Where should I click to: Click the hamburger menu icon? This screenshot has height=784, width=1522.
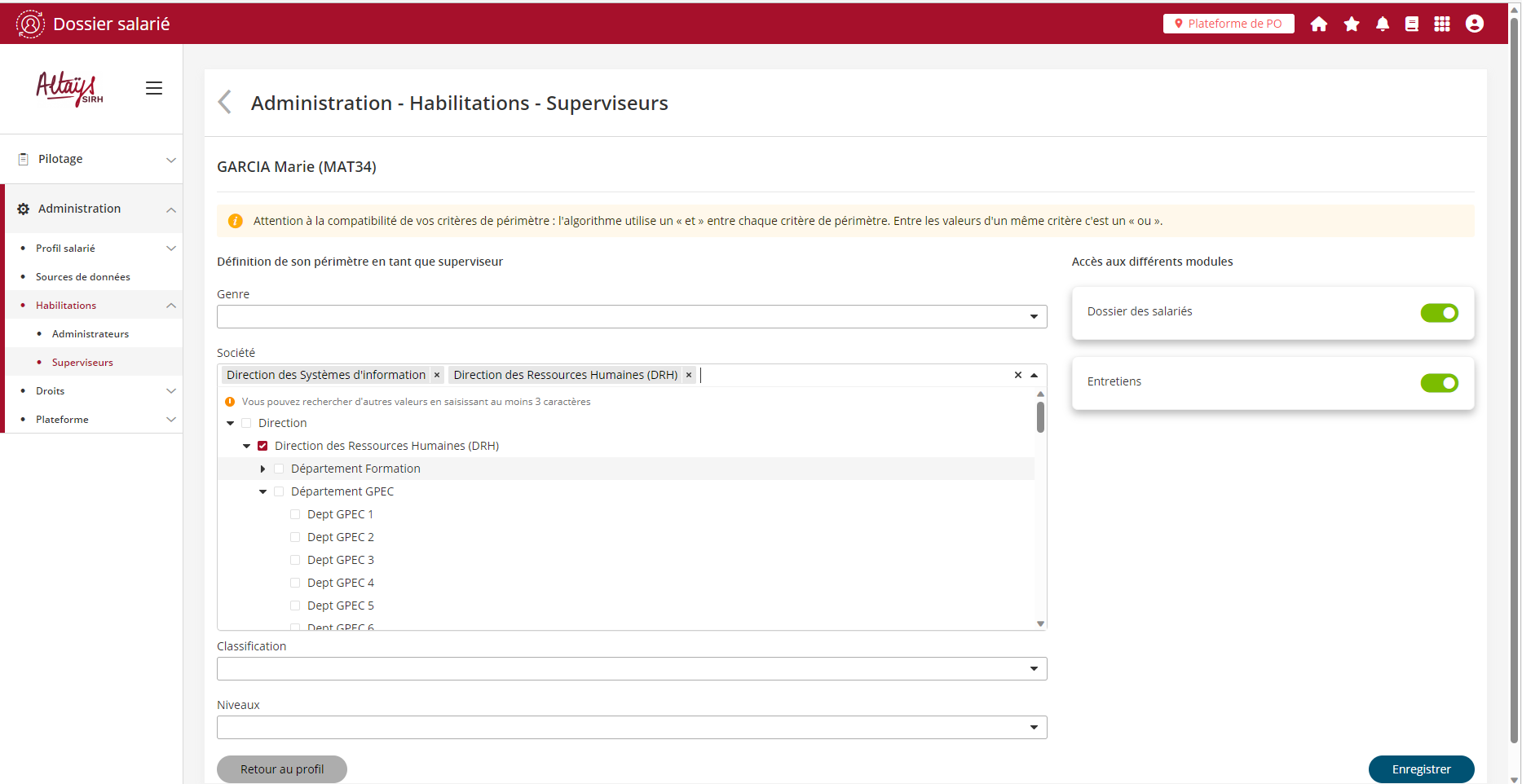154,88
